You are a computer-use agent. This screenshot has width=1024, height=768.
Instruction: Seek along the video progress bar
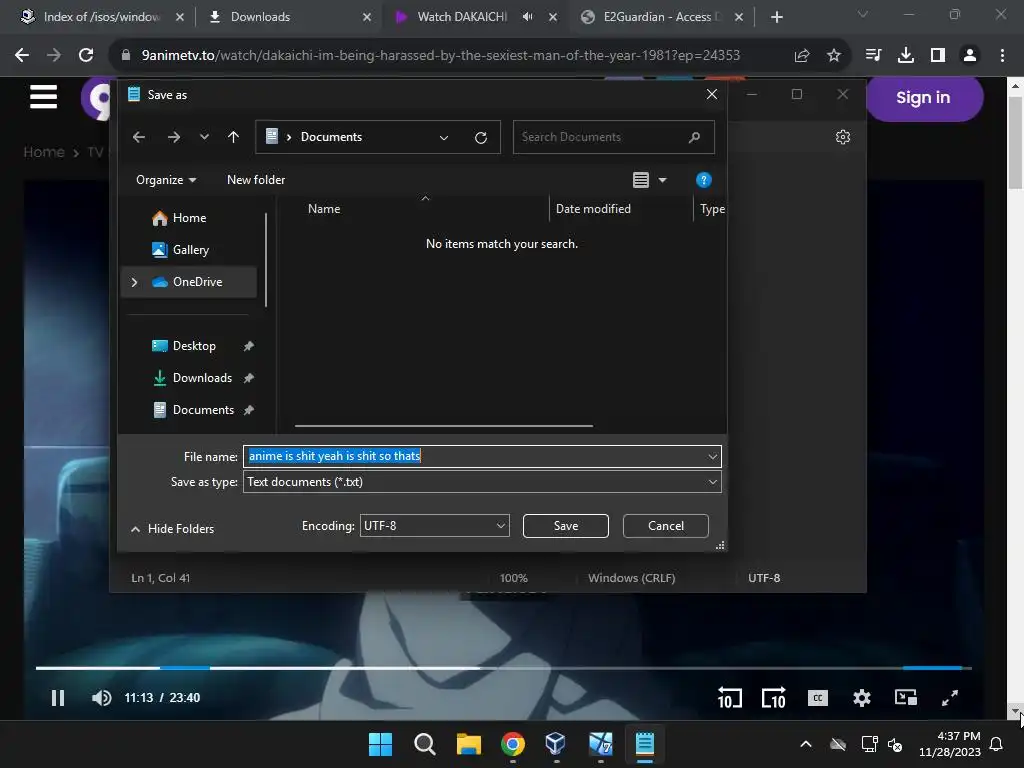pyautogui.click(x=504, y=668)
